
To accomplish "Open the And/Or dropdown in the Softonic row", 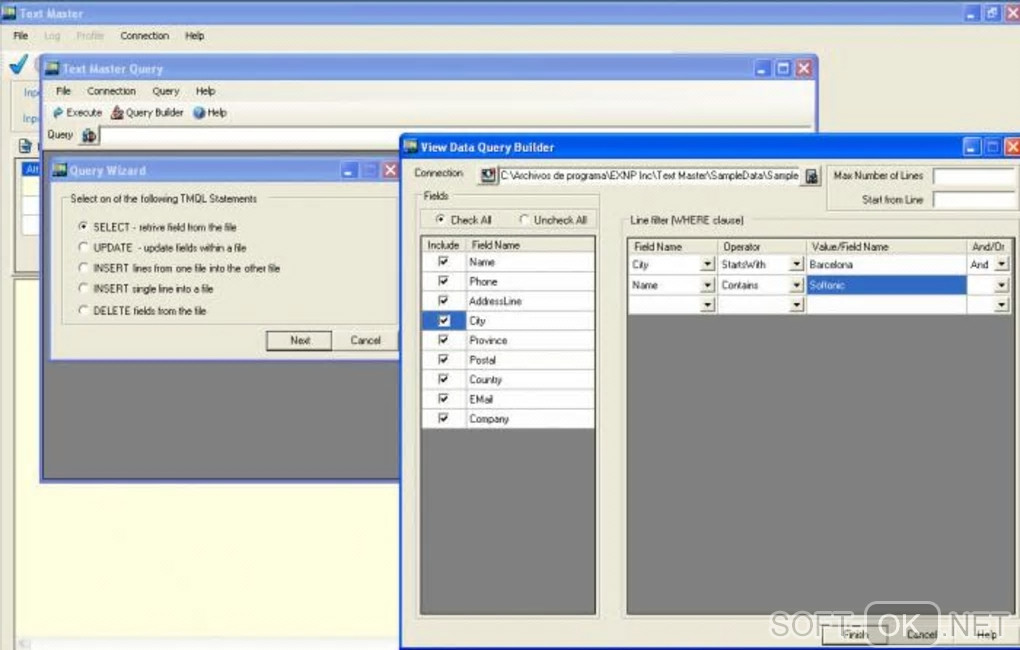I will pos(1002,285).
